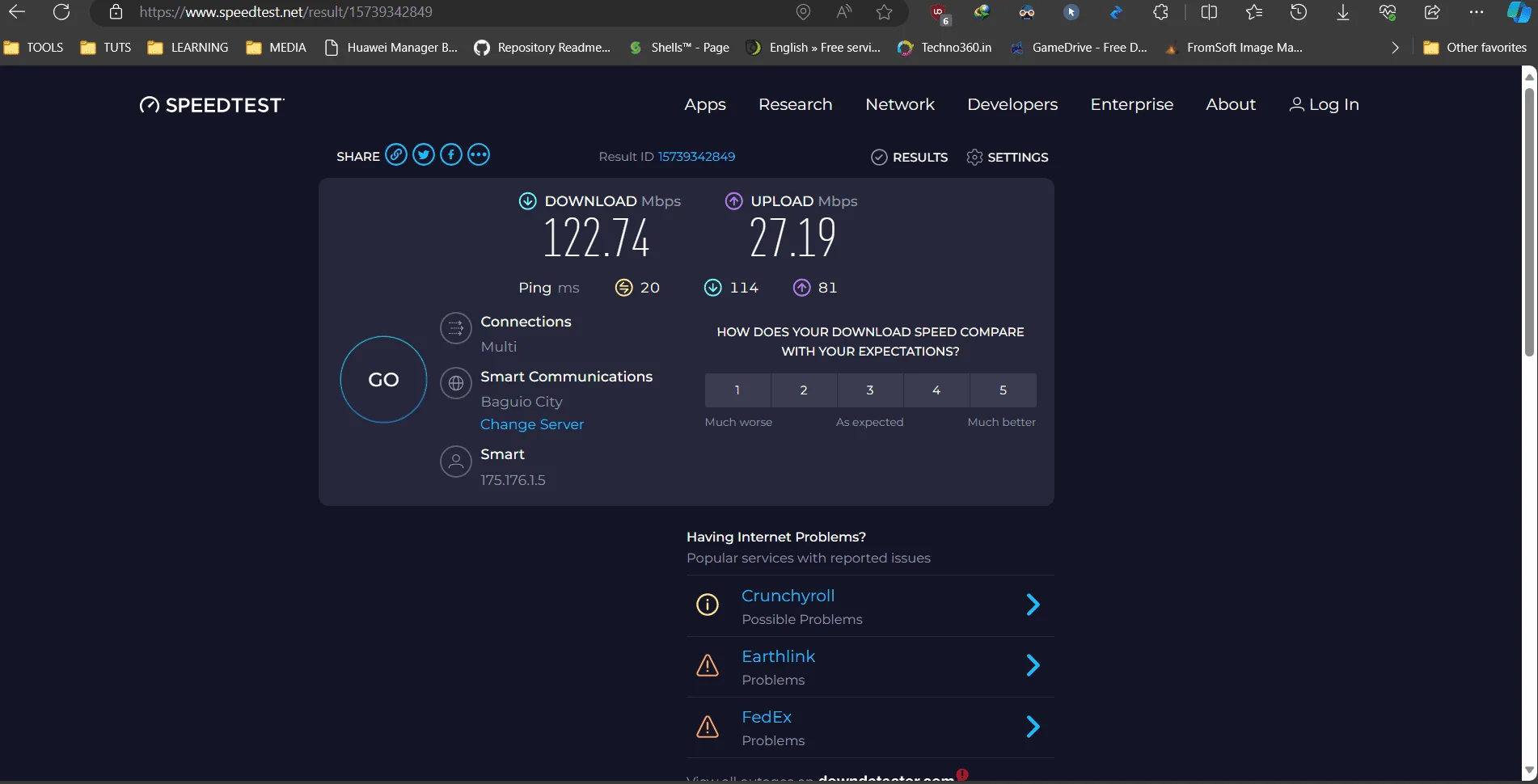Open the uBlock Origin extension
The width and height of the screenshot is (1538, 784).
click(x=940, y=13)
